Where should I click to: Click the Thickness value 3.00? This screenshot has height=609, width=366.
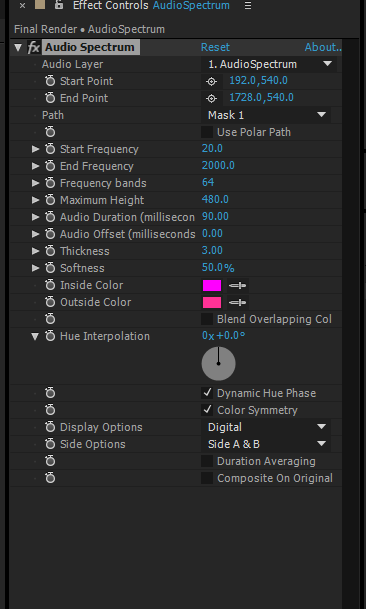(212, 251)
